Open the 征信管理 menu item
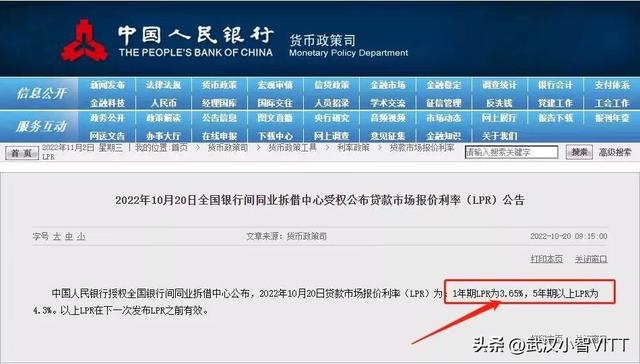Viewport: 640px width, 364px height. (444, 103)
